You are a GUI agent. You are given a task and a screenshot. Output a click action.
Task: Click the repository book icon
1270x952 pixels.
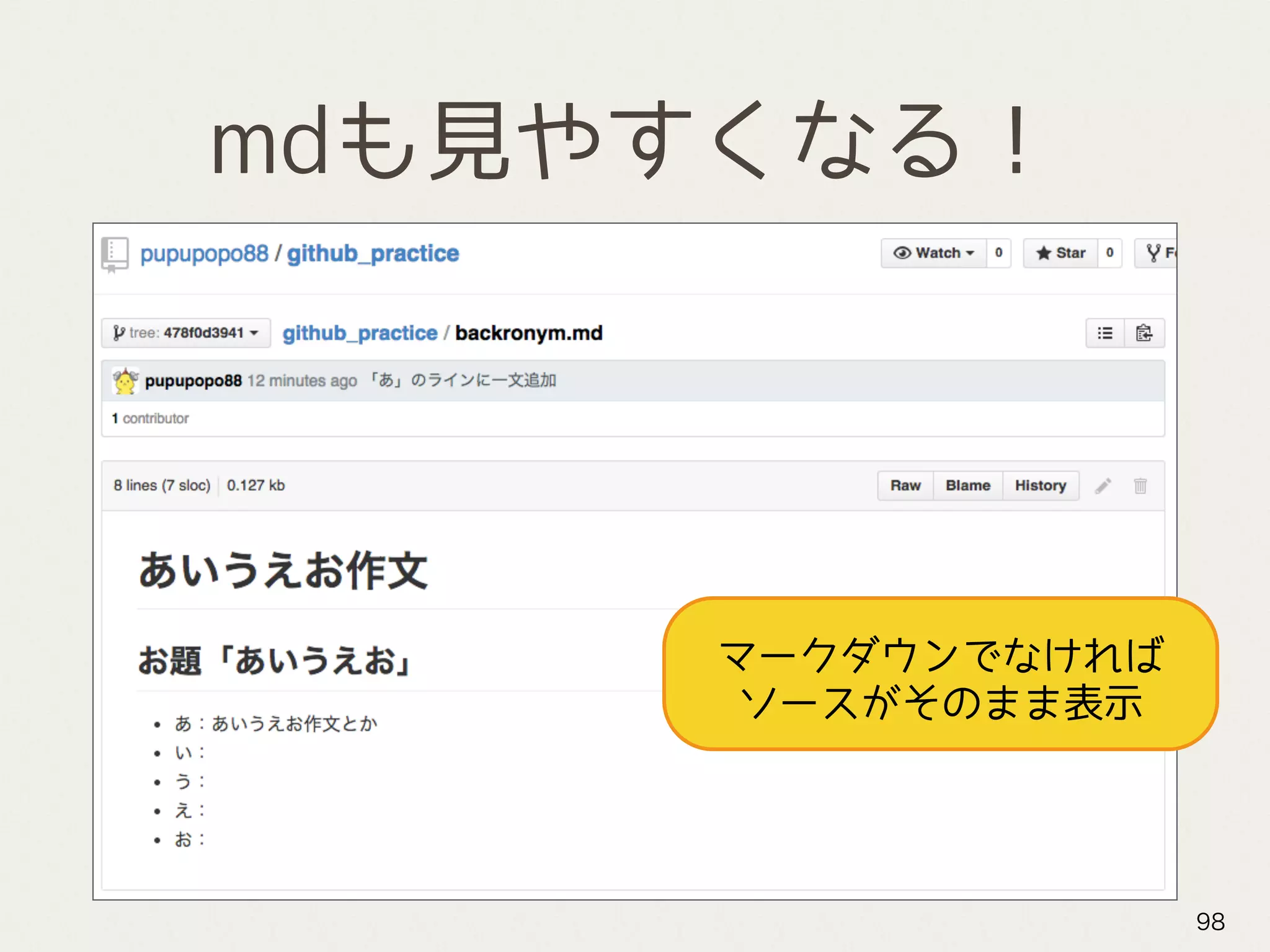(x=114, y=253)
